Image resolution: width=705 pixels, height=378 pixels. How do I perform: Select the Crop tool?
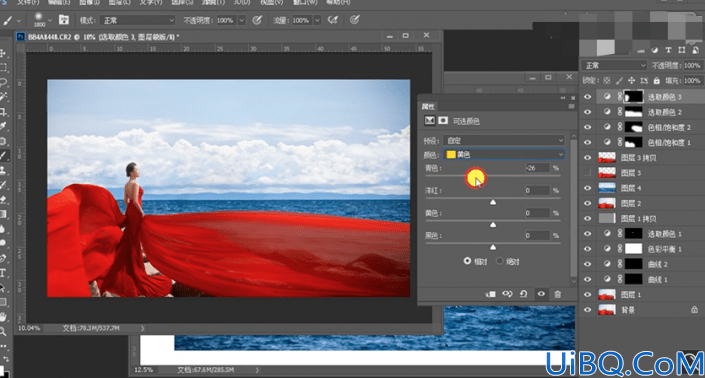(x=3, y=111)
